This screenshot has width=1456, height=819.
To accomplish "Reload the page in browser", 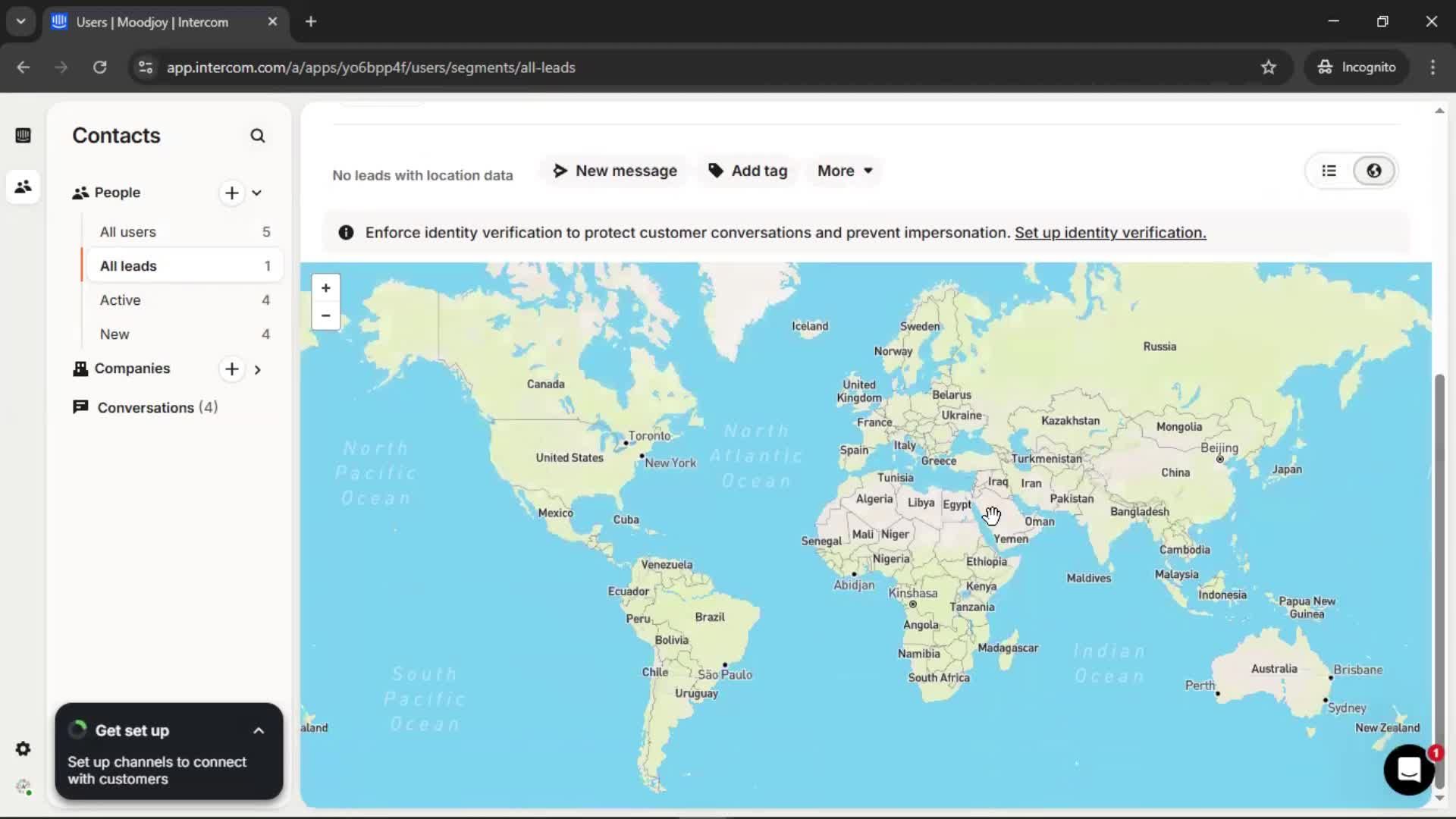I will coord(99,67).
